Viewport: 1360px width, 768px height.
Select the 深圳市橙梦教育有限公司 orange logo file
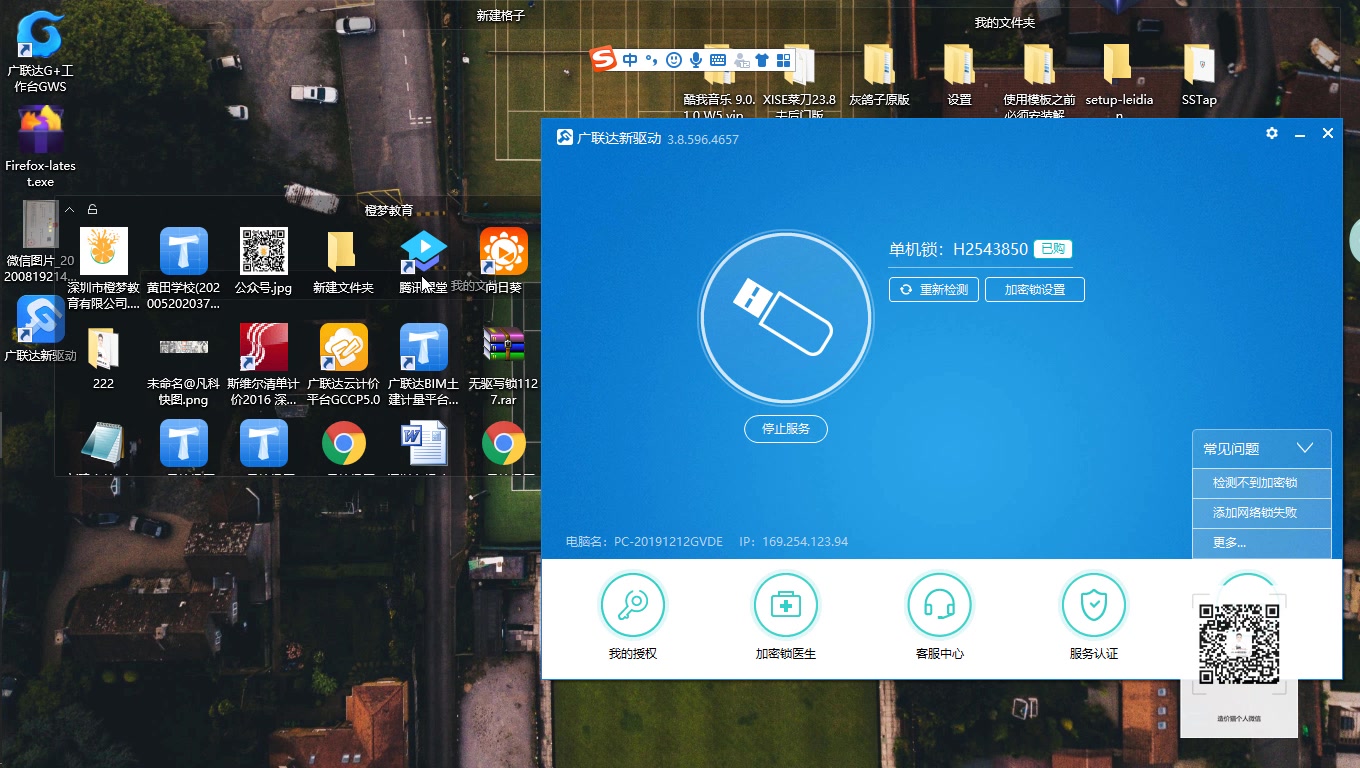[103, 268]
